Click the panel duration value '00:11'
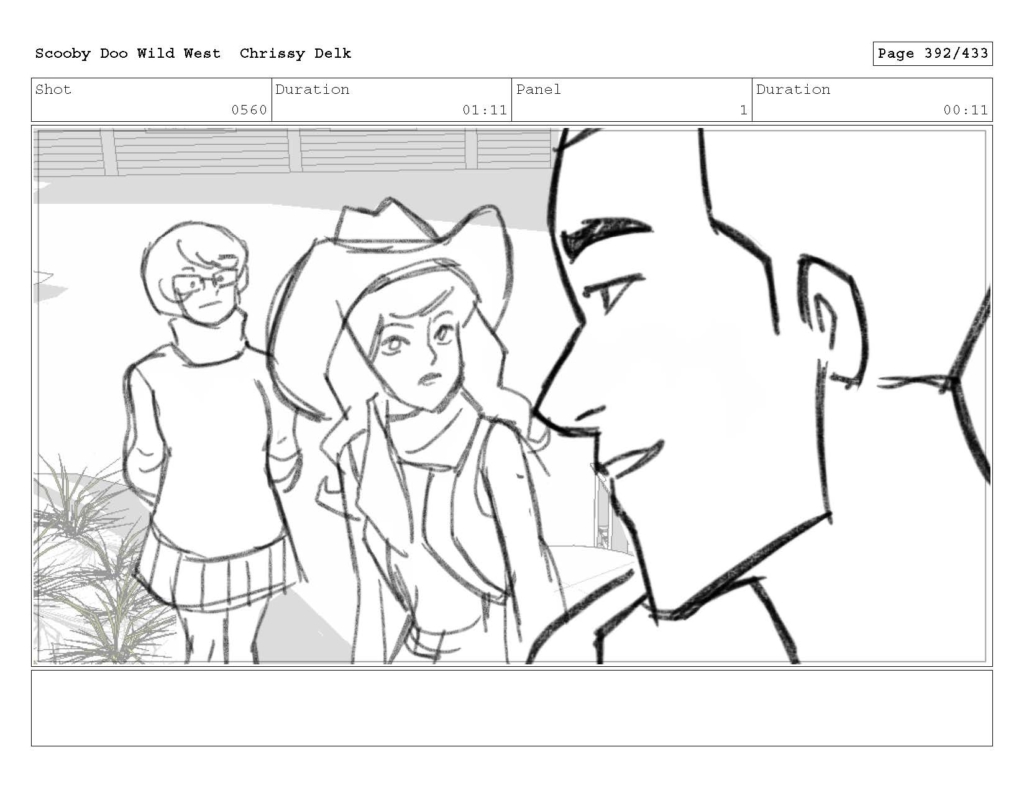This screenshot has width=1024, height=793. [x=965, y=110]
